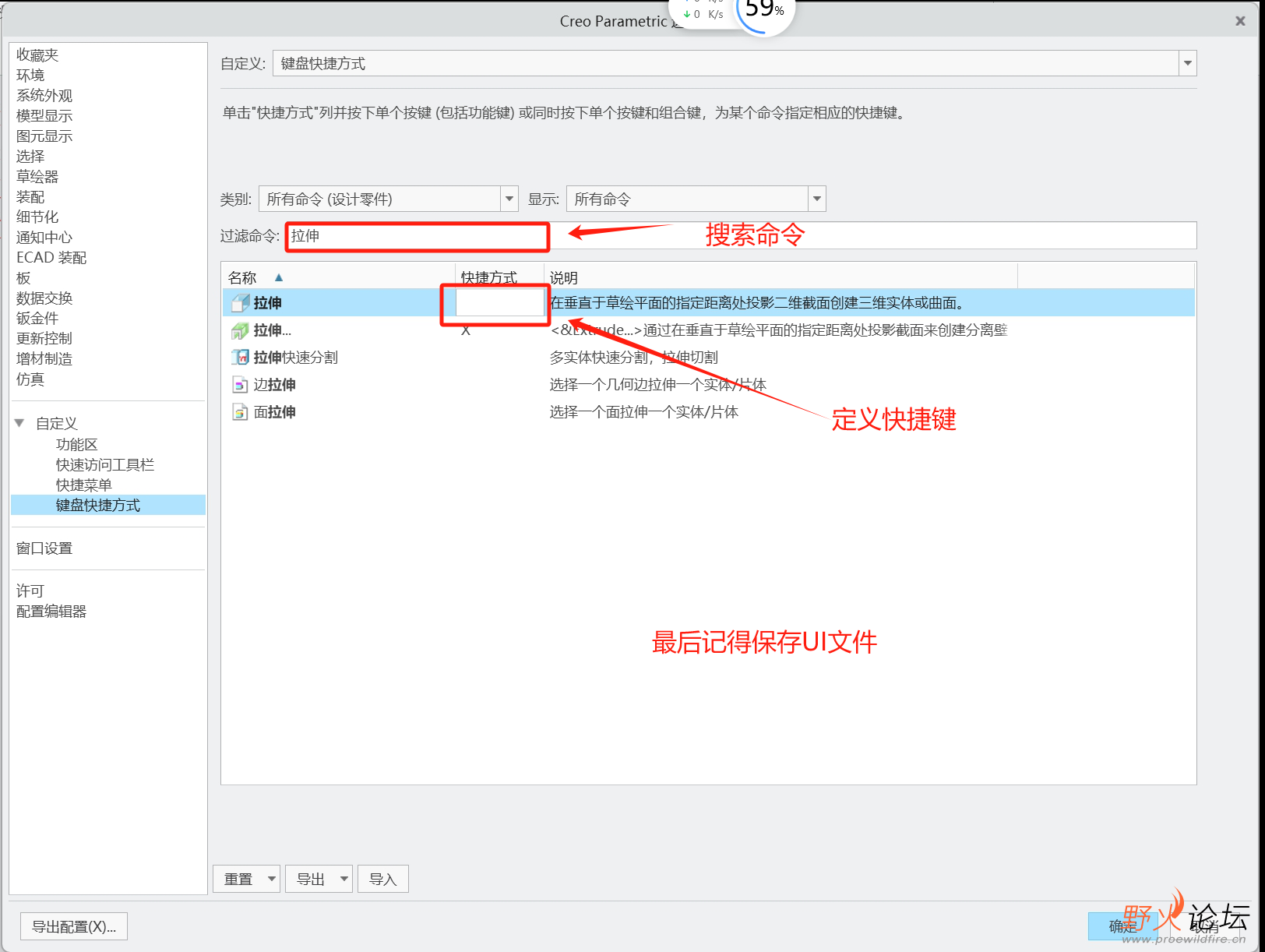Click the 导出 export button

click(311, 879)
